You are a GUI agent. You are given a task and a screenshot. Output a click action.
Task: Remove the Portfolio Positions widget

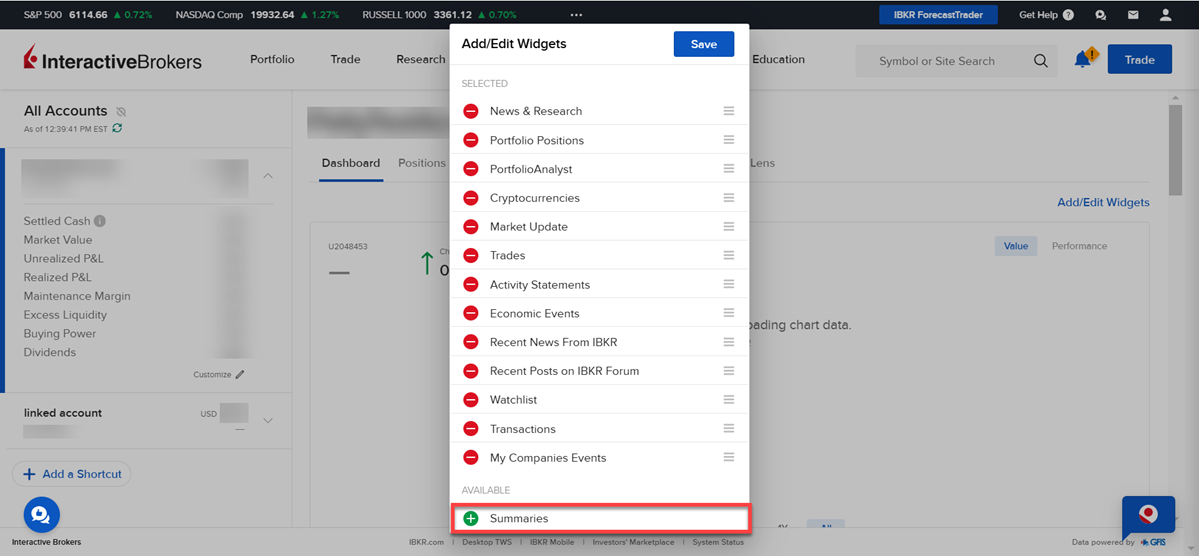coord(471,141)
